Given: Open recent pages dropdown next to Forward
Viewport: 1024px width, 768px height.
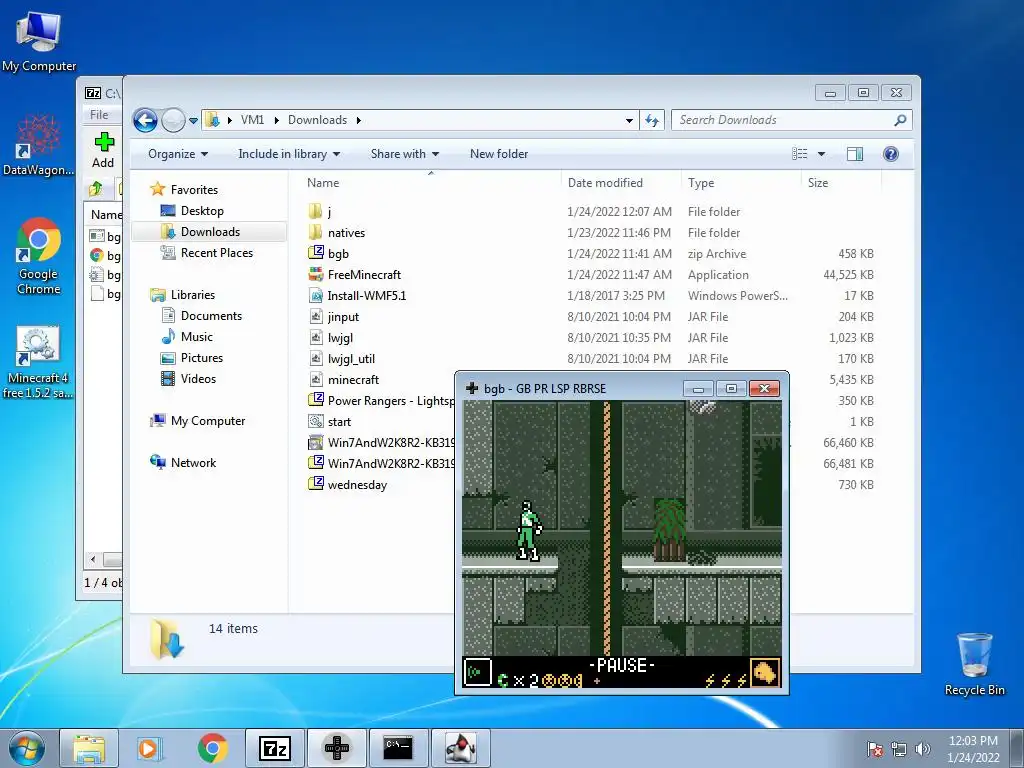Looking at the screenshot, I should (x=193, y=121).
